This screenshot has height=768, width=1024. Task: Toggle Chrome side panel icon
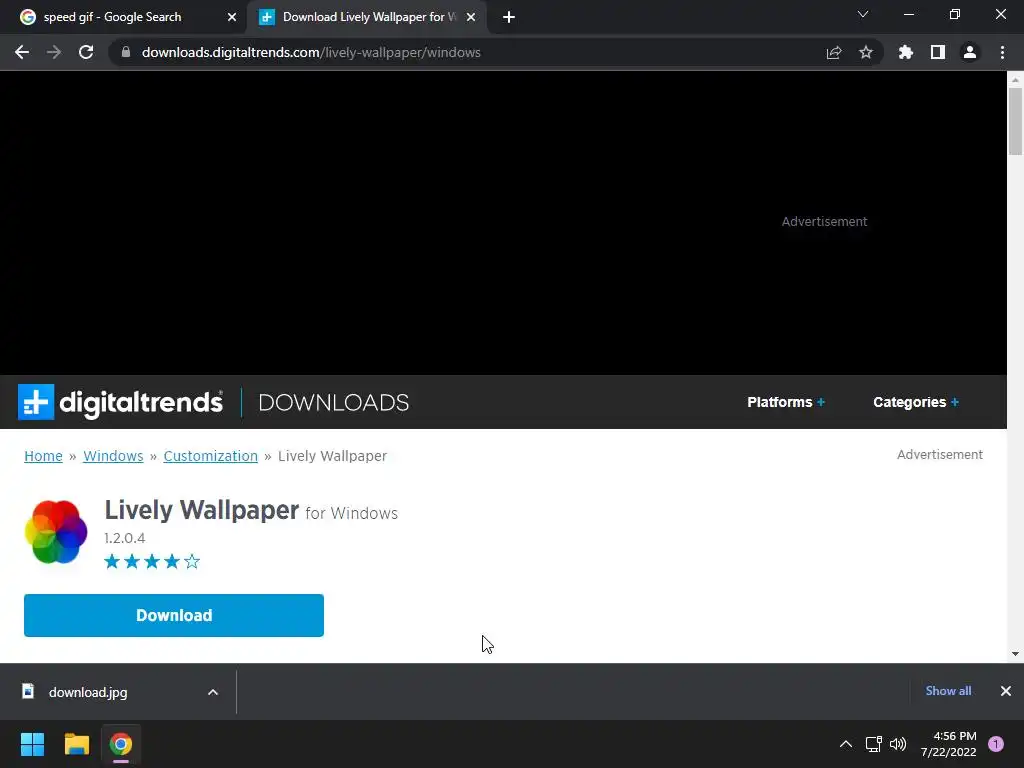938,52
